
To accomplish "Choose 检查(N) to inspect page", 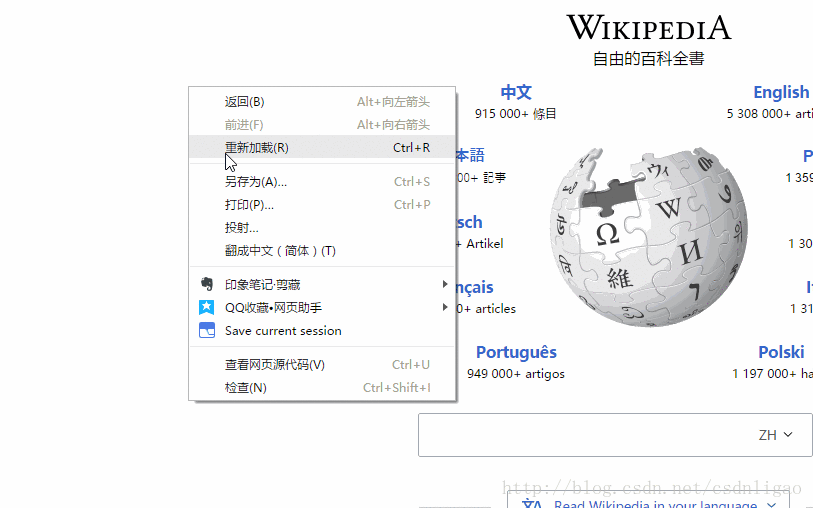I will pyautogui.click(x=322, y=387).
